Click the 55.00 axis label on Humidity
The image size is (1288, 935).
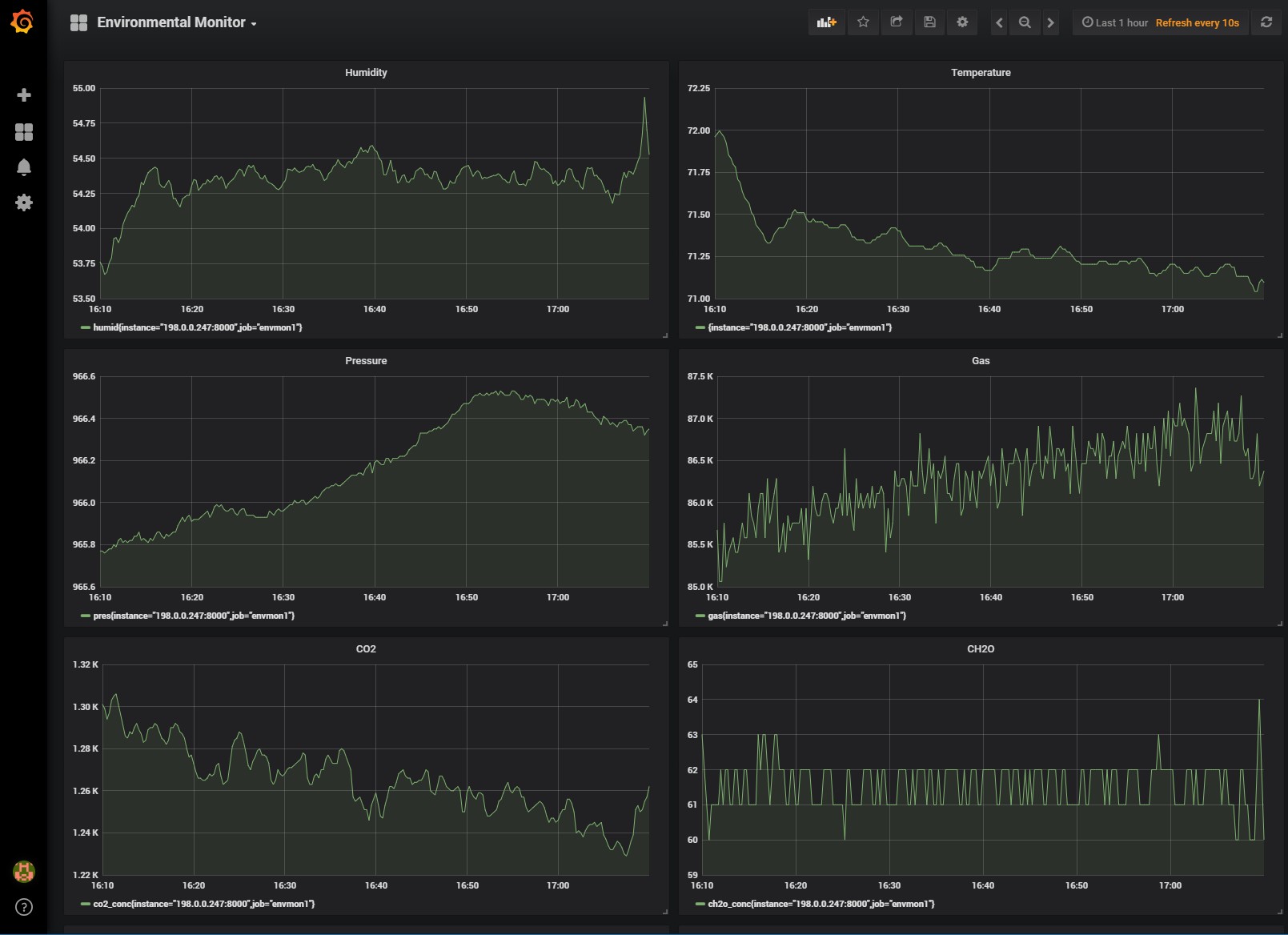click(84, 88)
